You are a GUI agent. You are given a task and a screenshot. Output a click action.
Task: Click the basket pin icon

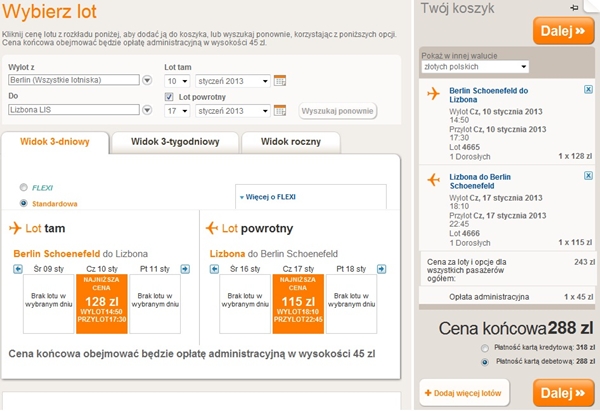click(x=574, y=7)
